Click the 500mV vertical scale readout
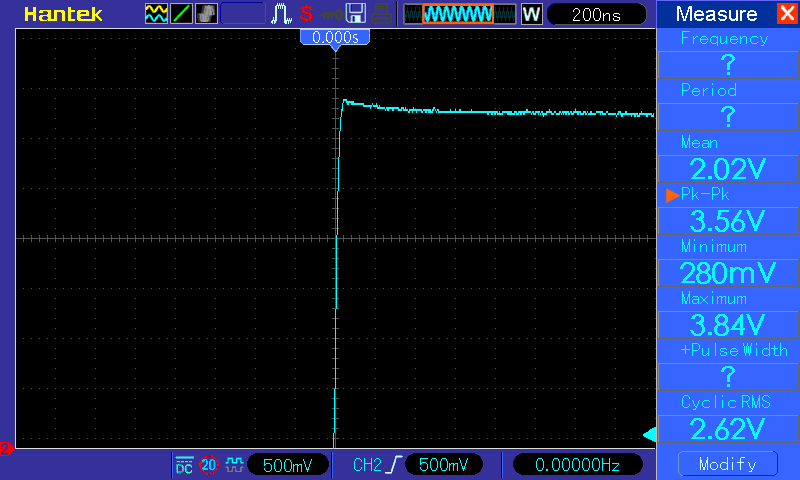The width and height of the screenshot is (800, 480). pyautogui.click(x=287, y=465)
